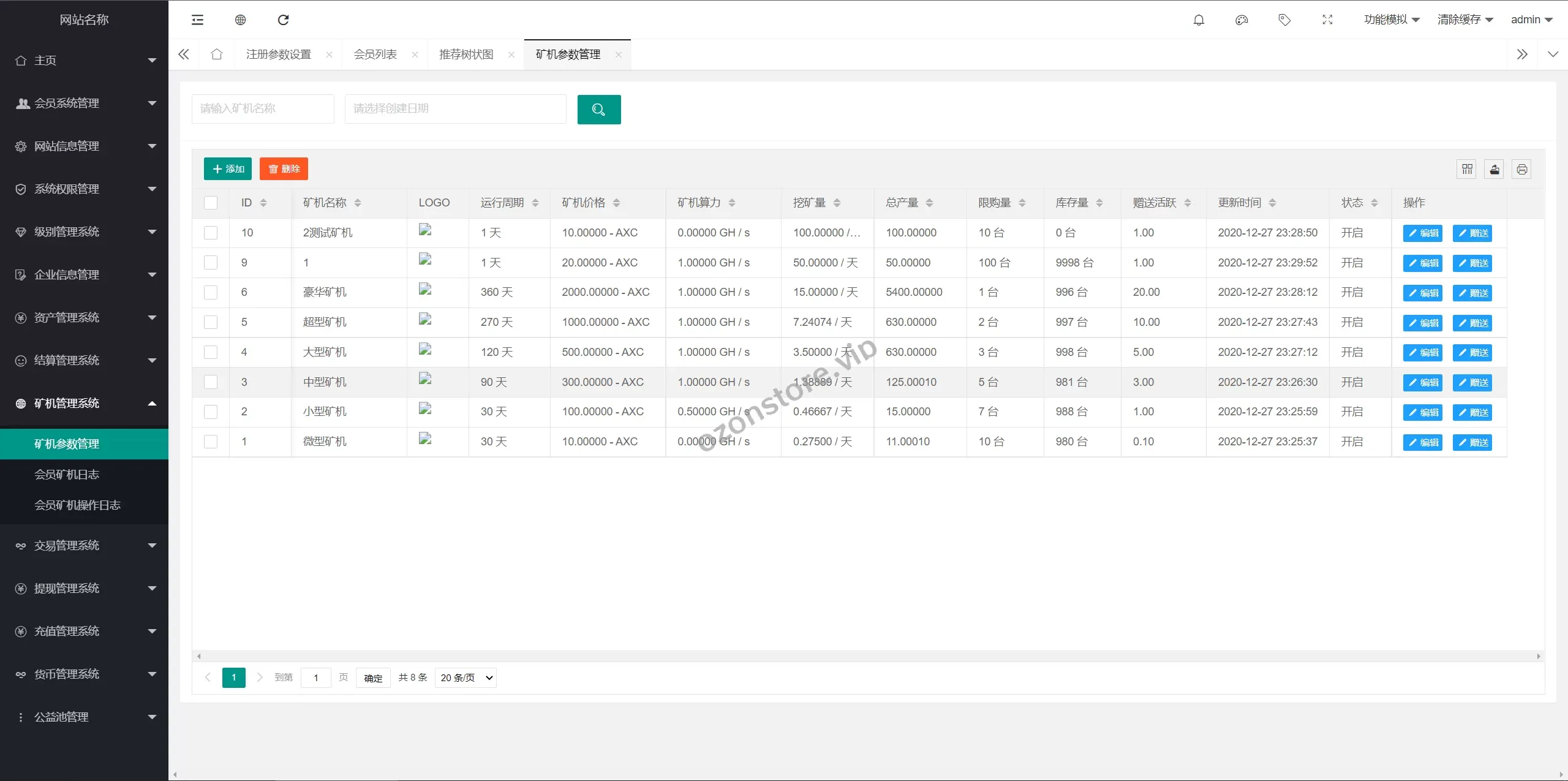Tick the checkbox for 微型矿机 row
This screenshot has height=781, width=1568.
(211, 442)
